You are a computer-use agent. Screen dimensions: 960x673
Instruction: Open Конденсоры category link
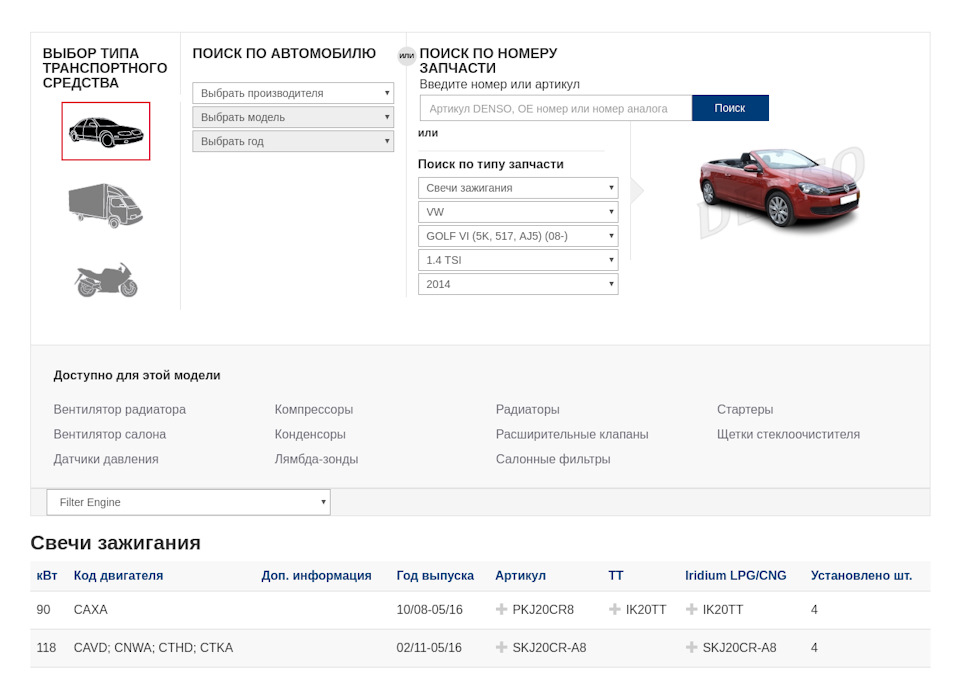pos(310,434)
